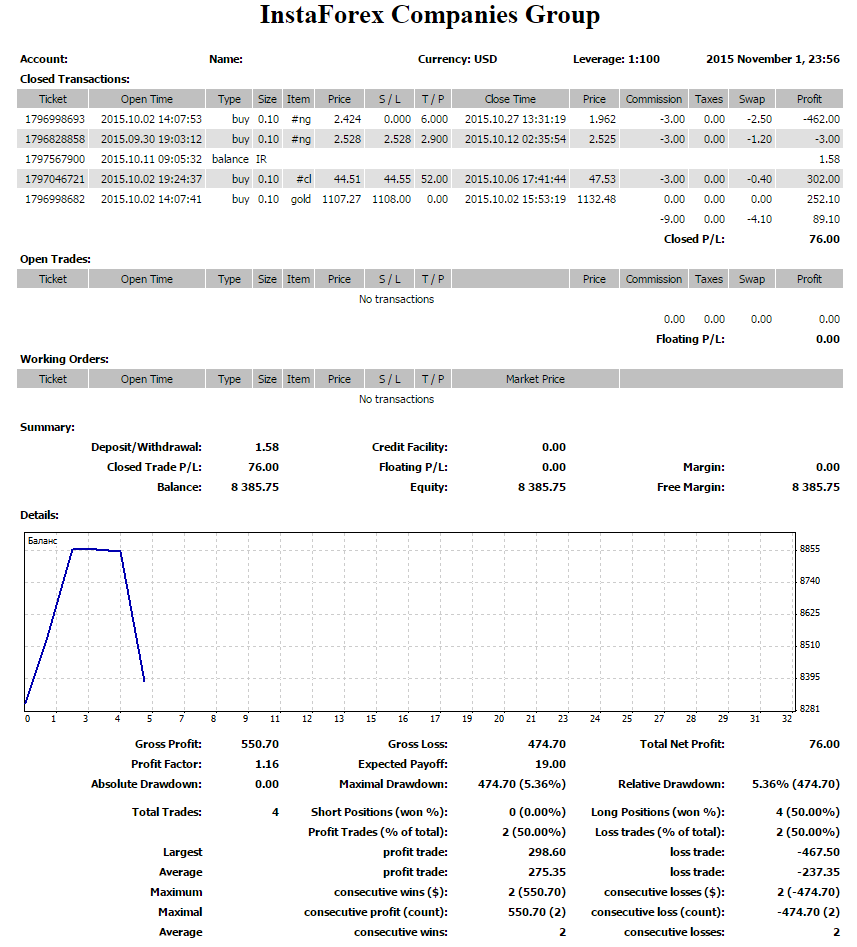Viewport: 857px width, 947px height.
Task: Click the Long Positions value 4 (50.00%)
Action: (x=807, y=812)
